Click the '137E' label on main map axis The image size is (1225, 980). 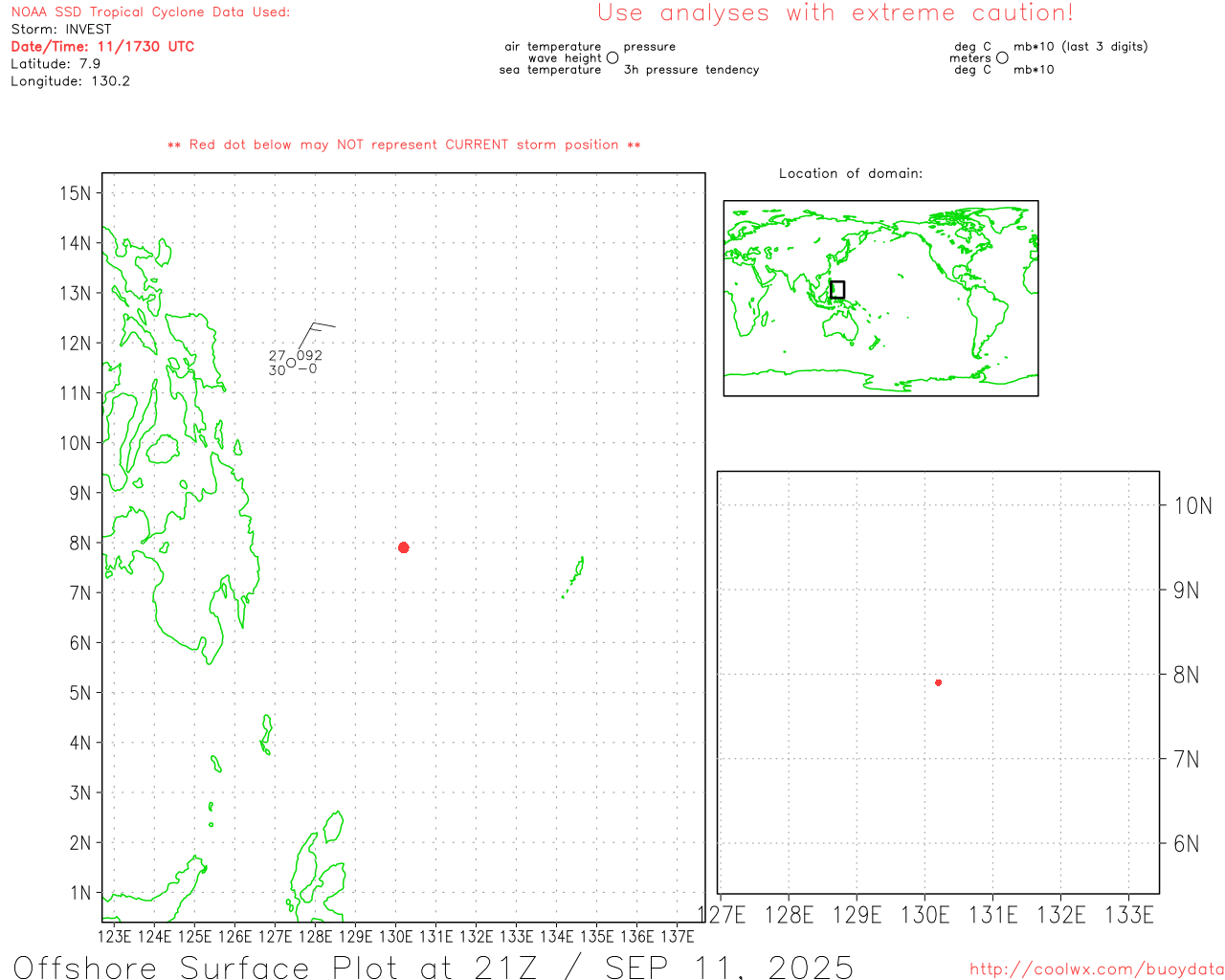click(x=677, y=936)
